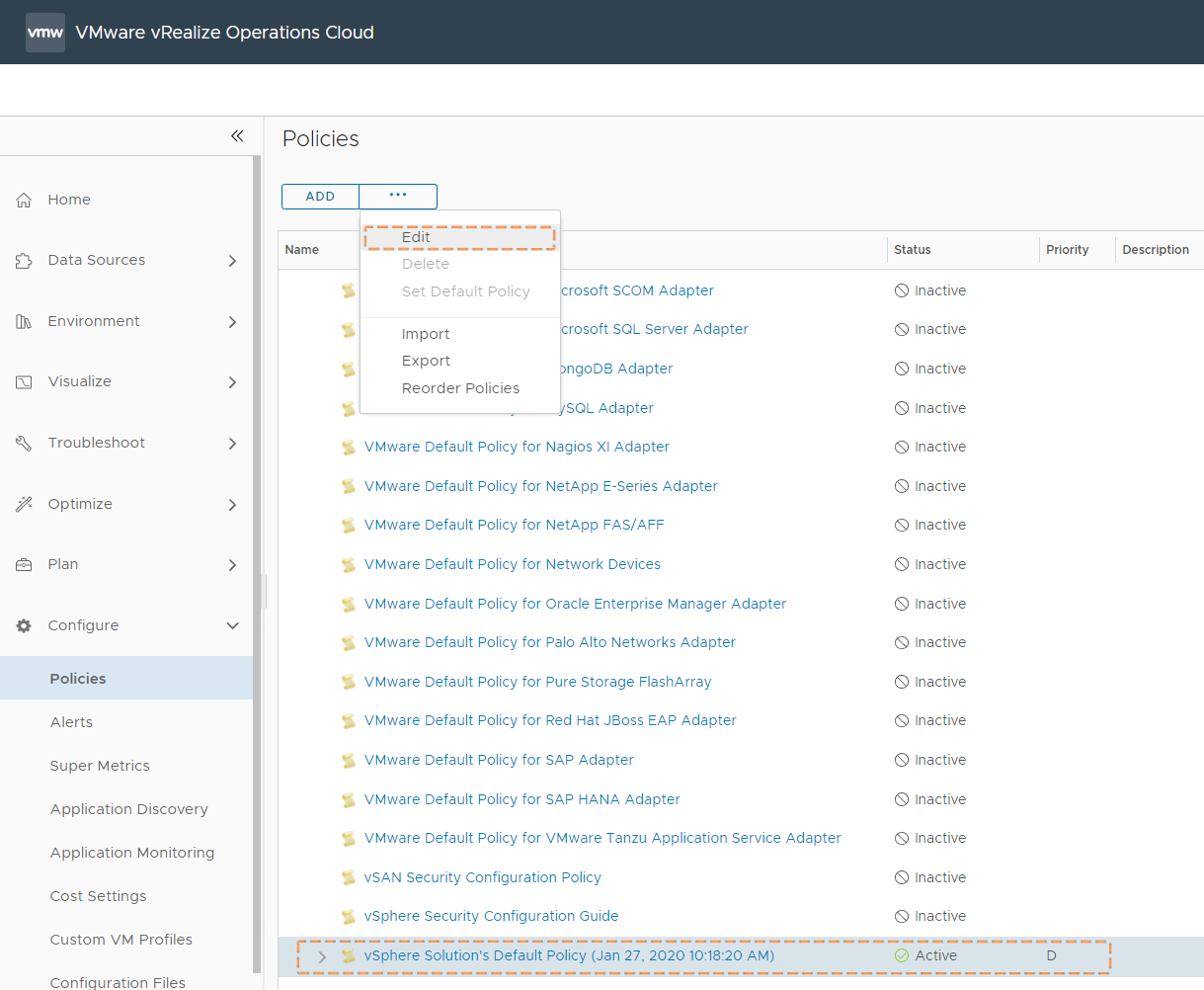Image resolution: width=1204 pixels, height=990 pixels.
Task: Click the Troubleshoot wrench icon
Action: 24,444
